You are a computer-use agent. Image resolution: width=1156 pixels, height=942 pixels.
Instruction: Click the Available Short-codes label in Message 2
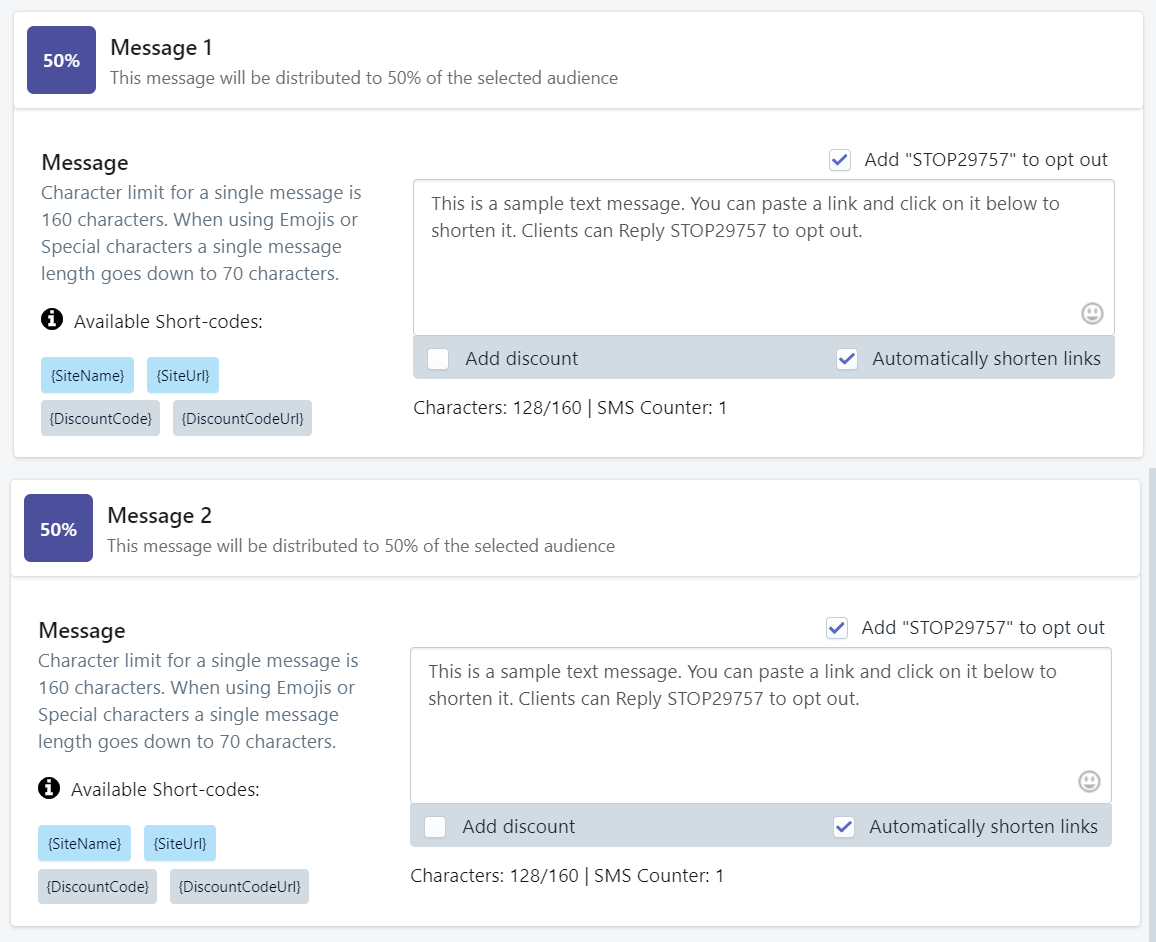(x=165, y=790)
